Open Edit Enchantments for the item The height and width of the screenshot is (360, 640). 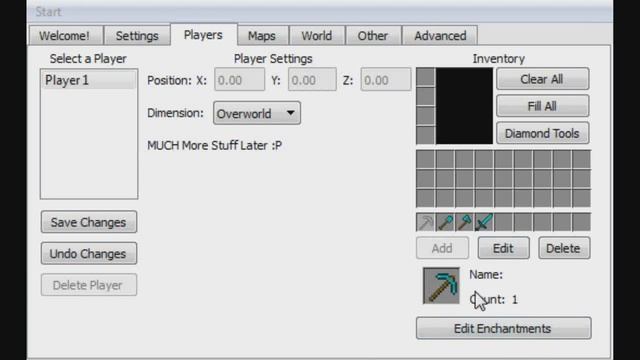tap(503, 328)
